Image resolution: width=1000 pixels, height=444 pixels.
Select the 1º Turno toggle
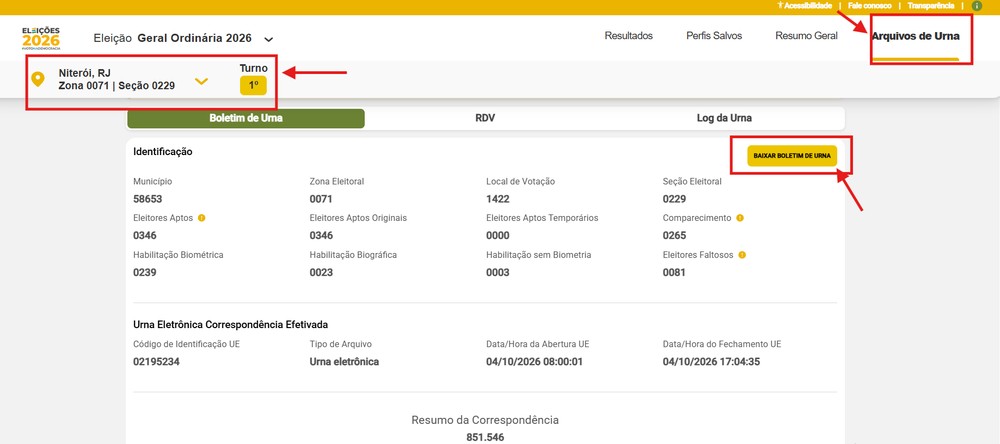253,85
